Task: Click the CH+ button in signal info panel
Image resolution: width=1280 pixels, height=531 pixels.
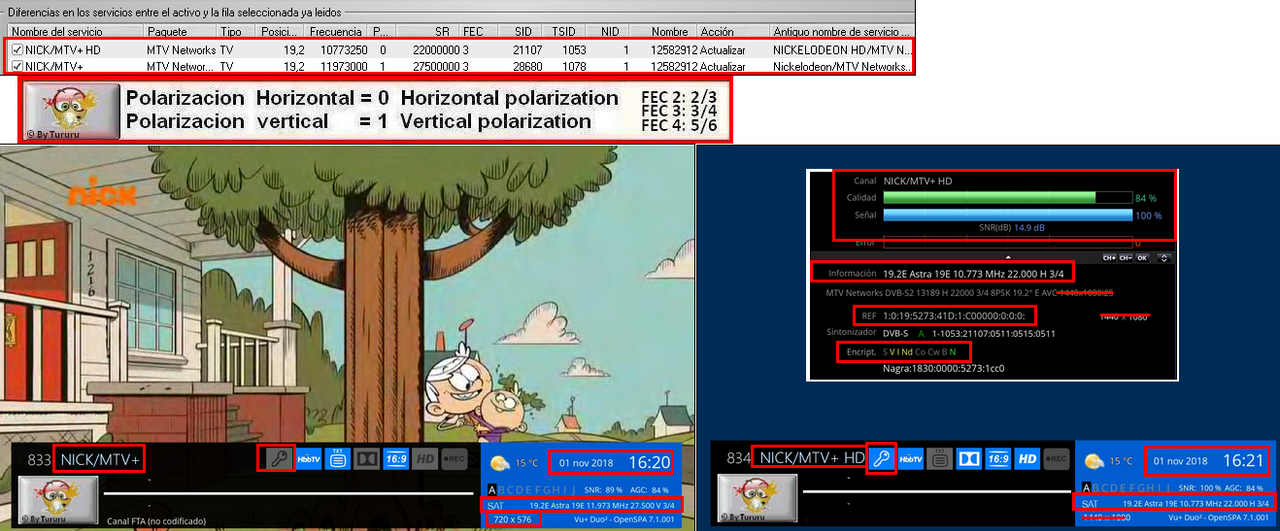Action: coord(1109,258)
